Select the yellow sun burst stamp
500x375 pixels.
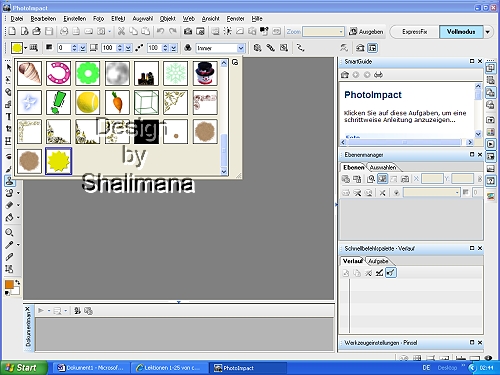tap(58, 161)
